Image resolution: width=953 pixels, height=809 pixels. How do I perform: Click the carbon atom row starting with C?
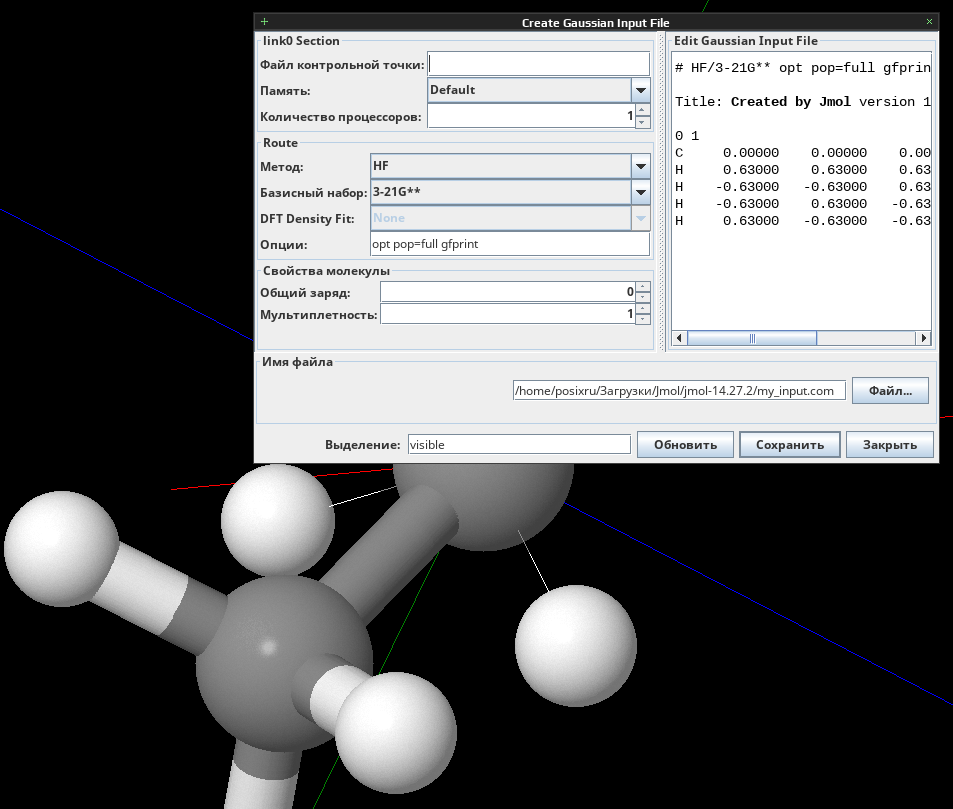click(x=802, y=153)
